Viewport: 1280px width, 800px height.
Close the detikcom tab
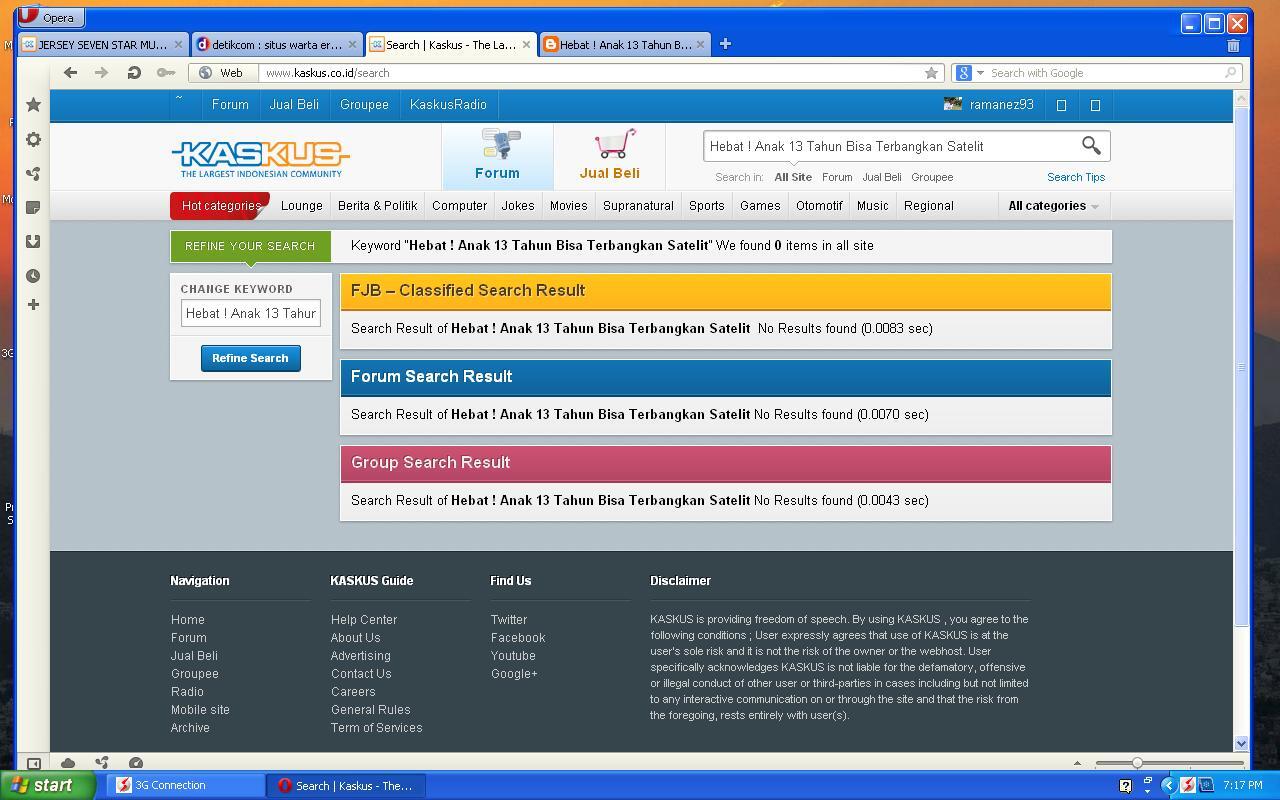pos(352,44)
